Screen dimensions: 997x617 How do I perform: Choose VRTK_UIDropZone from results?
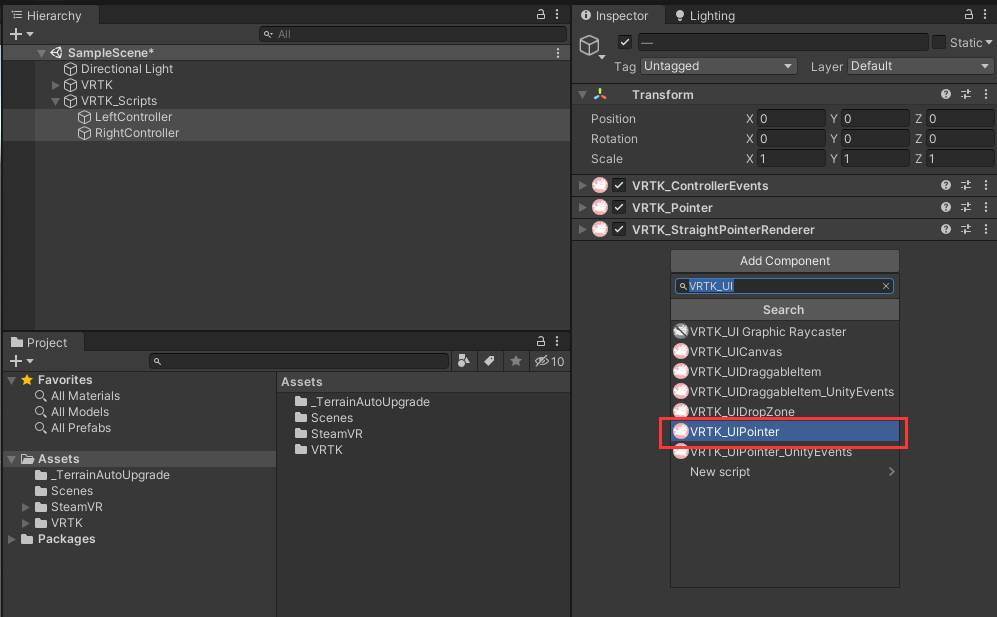[x=785, y=412]
